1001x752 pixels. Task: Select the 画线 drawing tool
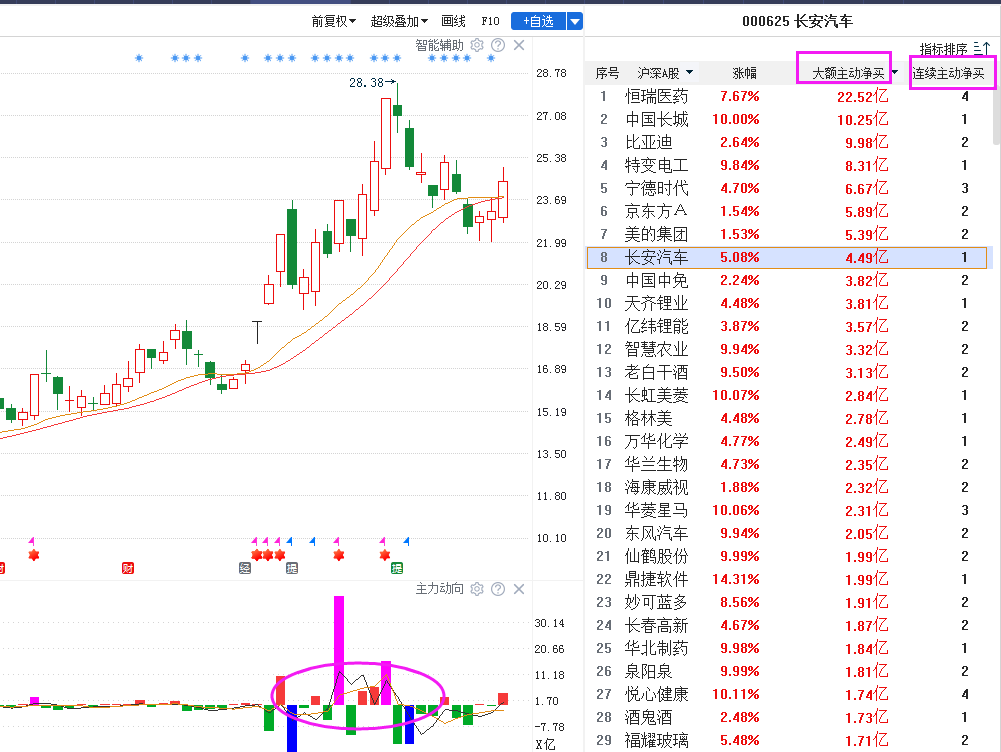(453, 22)
